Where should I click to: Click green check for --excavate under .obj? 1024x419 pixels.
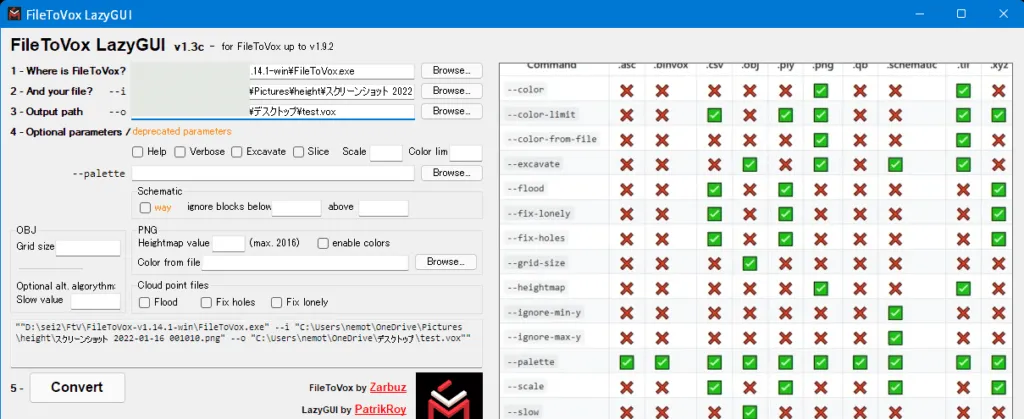point(750,164)
